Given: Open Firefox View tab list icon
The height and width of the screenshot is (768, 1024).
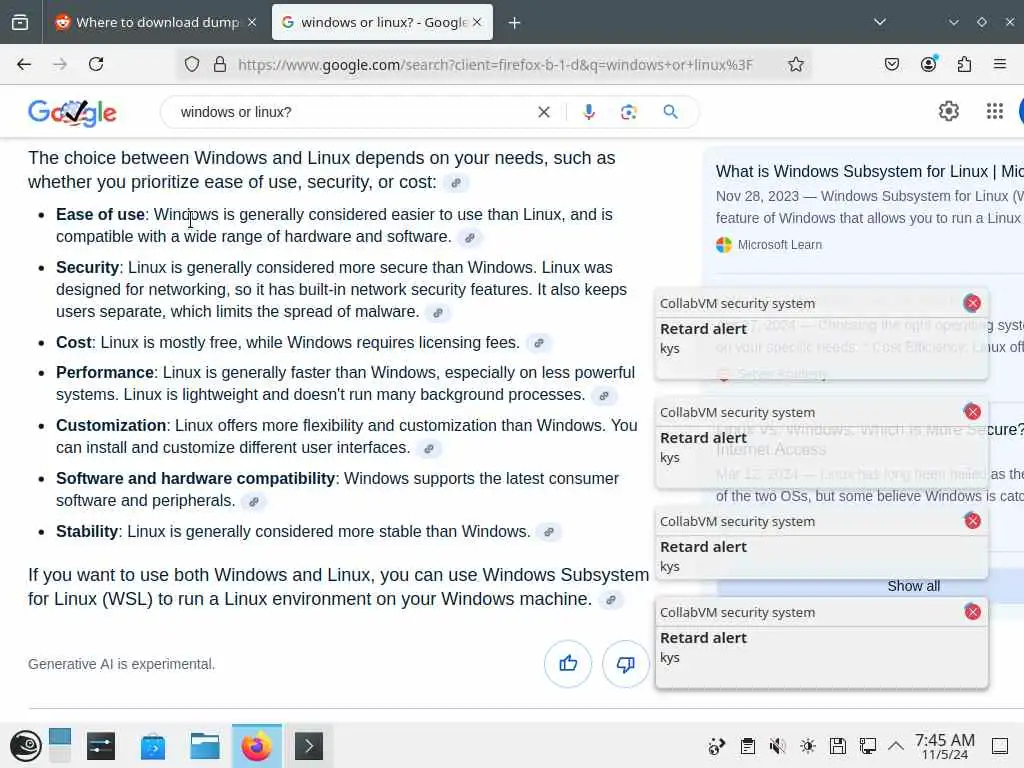Looking at the screenshot, I should pyautogui.click(x=20, y=22).
